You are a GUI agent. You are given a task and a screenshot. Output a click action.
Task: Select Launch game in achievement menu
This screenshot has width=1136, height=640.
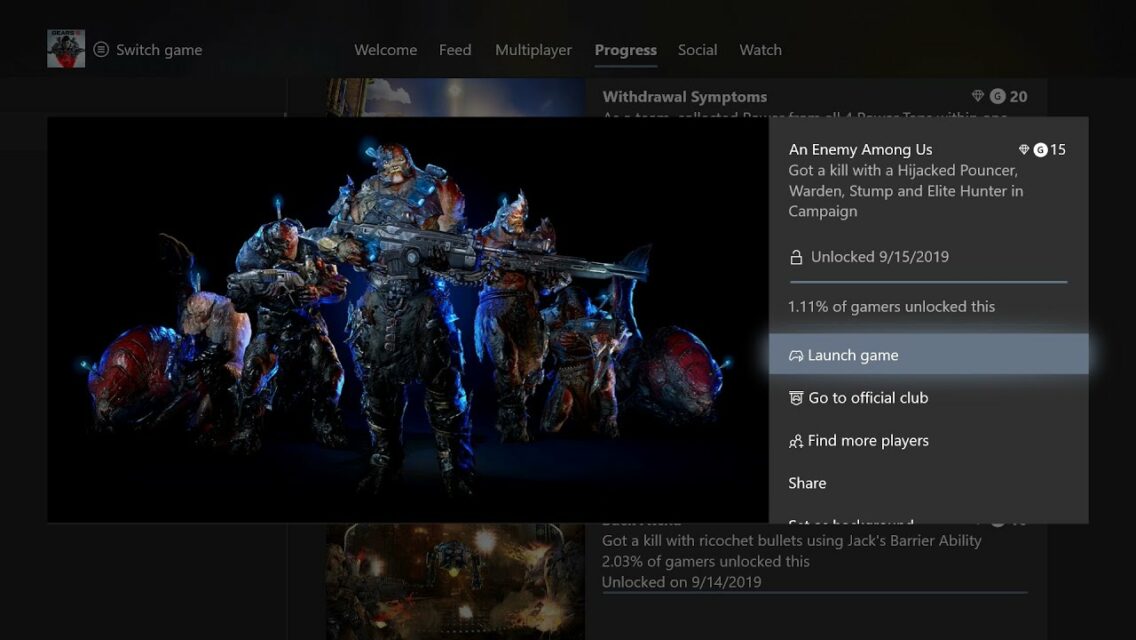[x=928, y=354]
